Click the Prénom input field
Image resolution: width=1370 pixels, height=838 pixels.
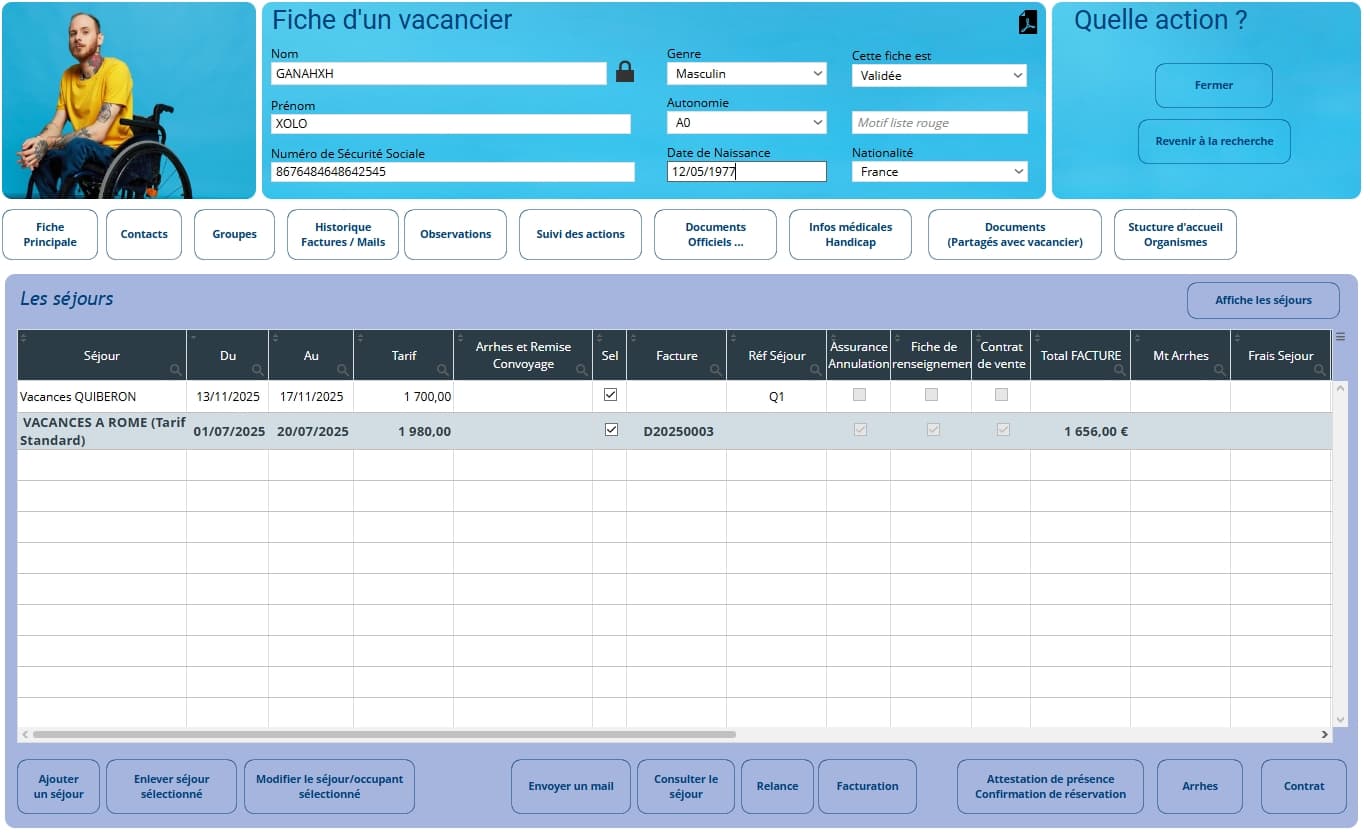coord(451,124)
